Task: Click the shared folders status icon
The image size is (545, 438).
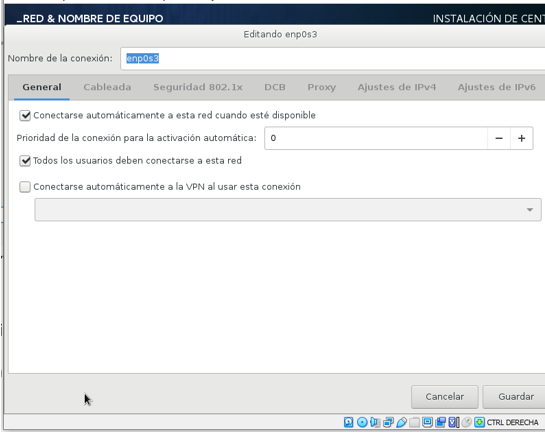Action: click(x=414, y=422)
